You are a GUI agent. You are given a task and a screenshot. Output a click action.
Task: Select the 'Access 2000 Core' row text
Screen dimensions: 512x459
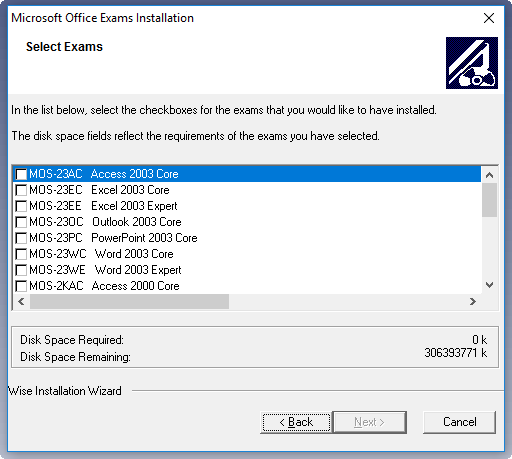point(136,286)
